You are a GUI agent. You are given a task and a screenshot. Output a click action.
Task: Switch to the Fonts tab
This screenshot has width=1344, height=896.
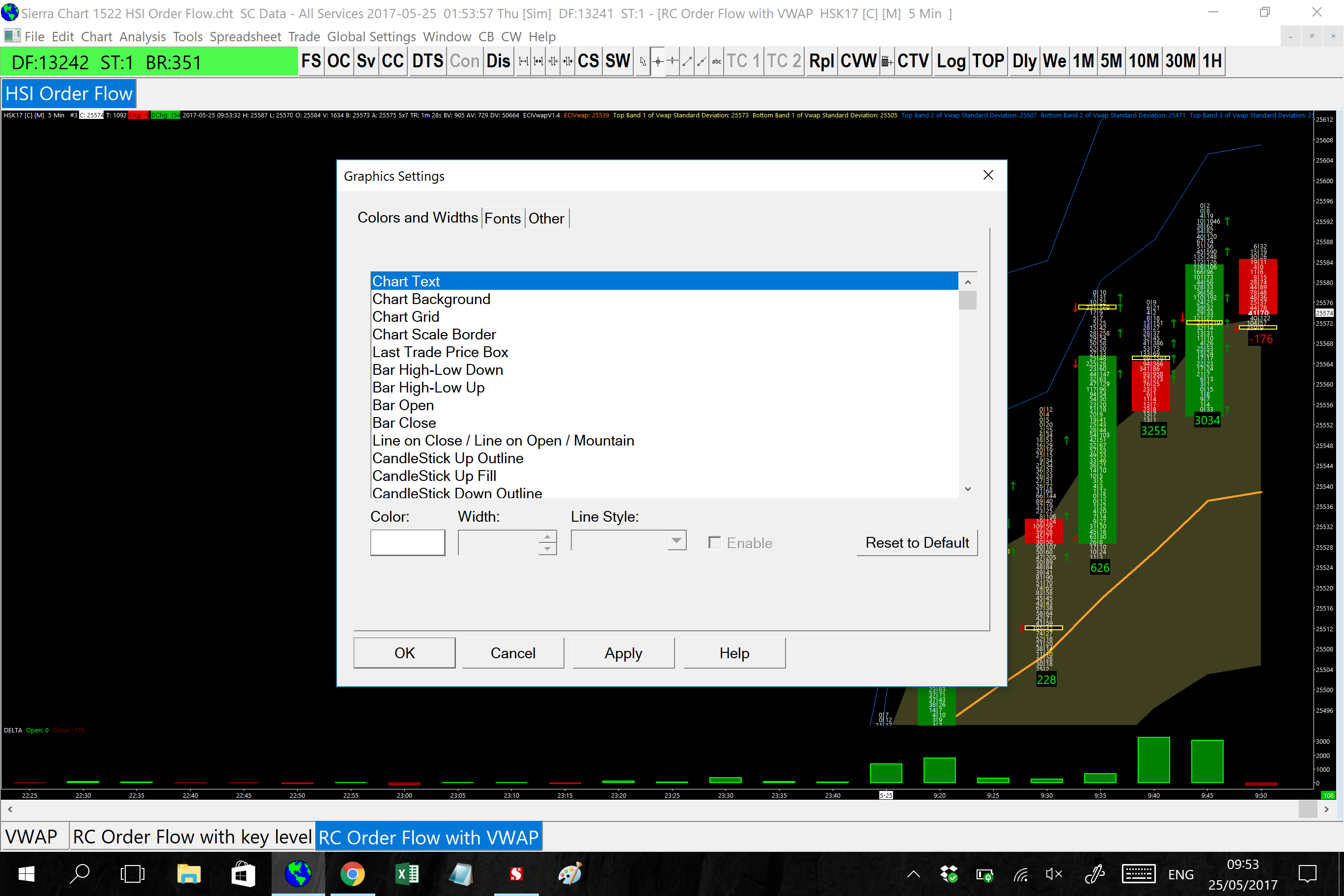pos(503,218)
